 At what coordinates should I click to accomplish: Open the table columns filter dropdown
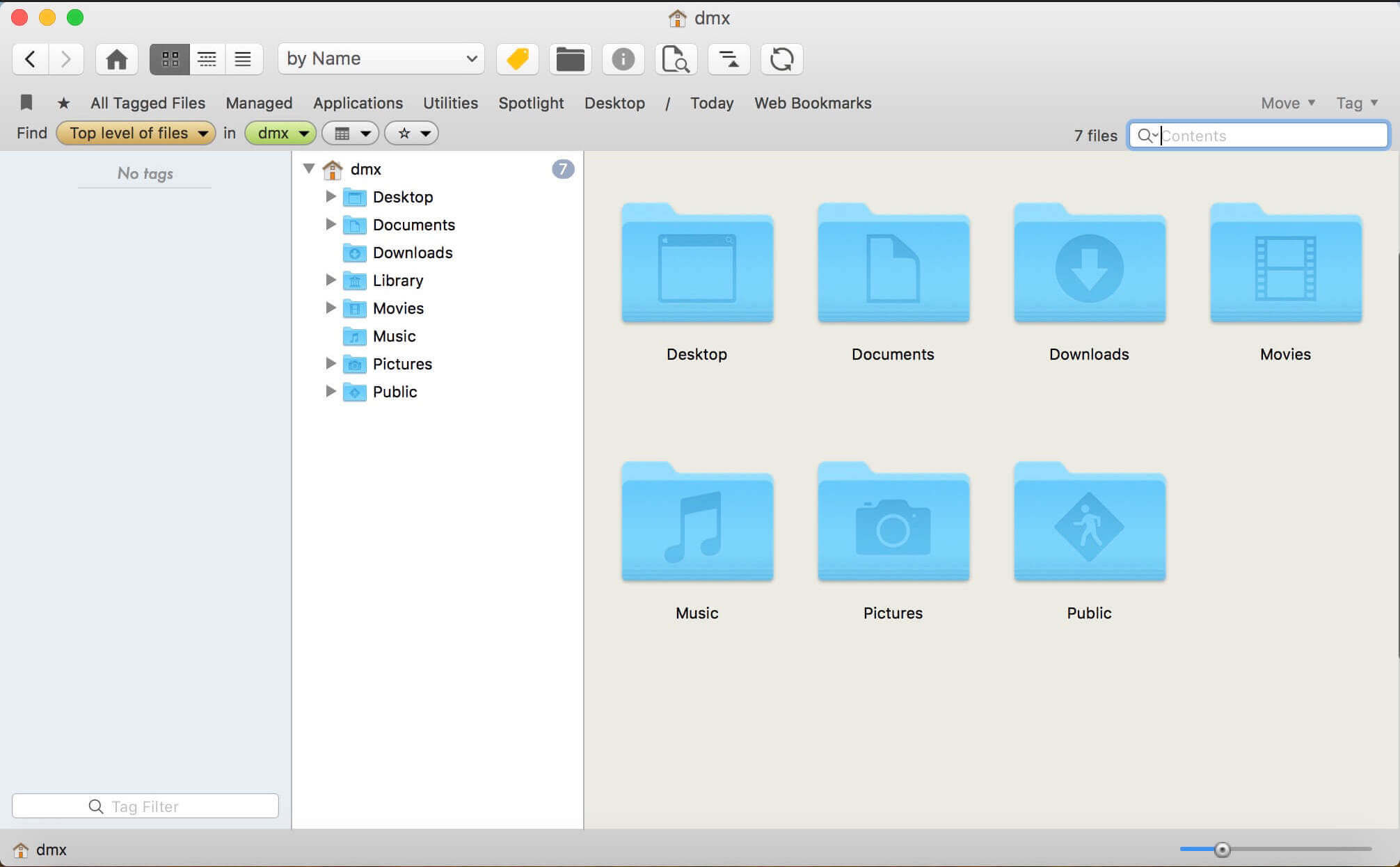point(350,133)
